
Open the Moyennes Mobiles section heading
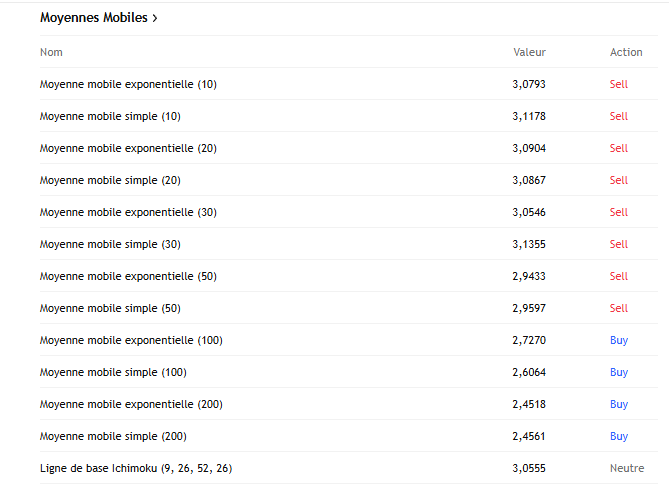click(93, 18)
